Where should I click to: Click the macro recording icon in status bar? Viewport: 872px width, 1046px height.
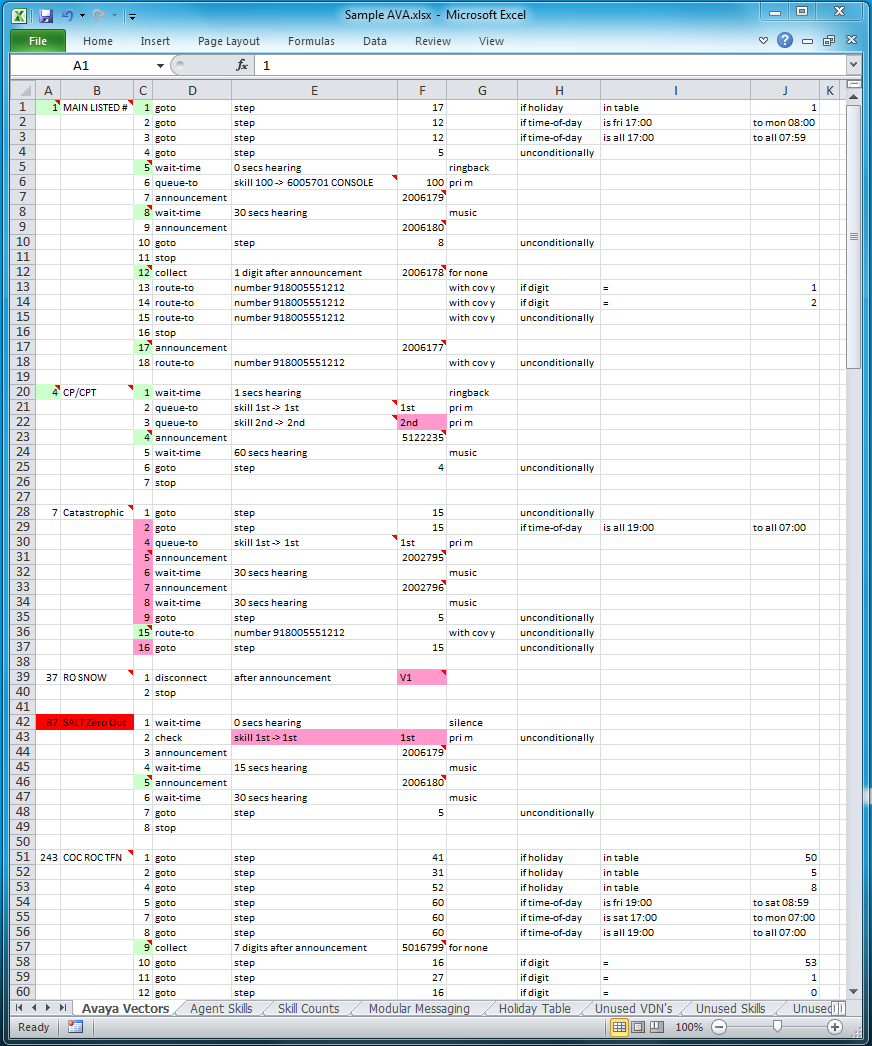click(75, 1027)
